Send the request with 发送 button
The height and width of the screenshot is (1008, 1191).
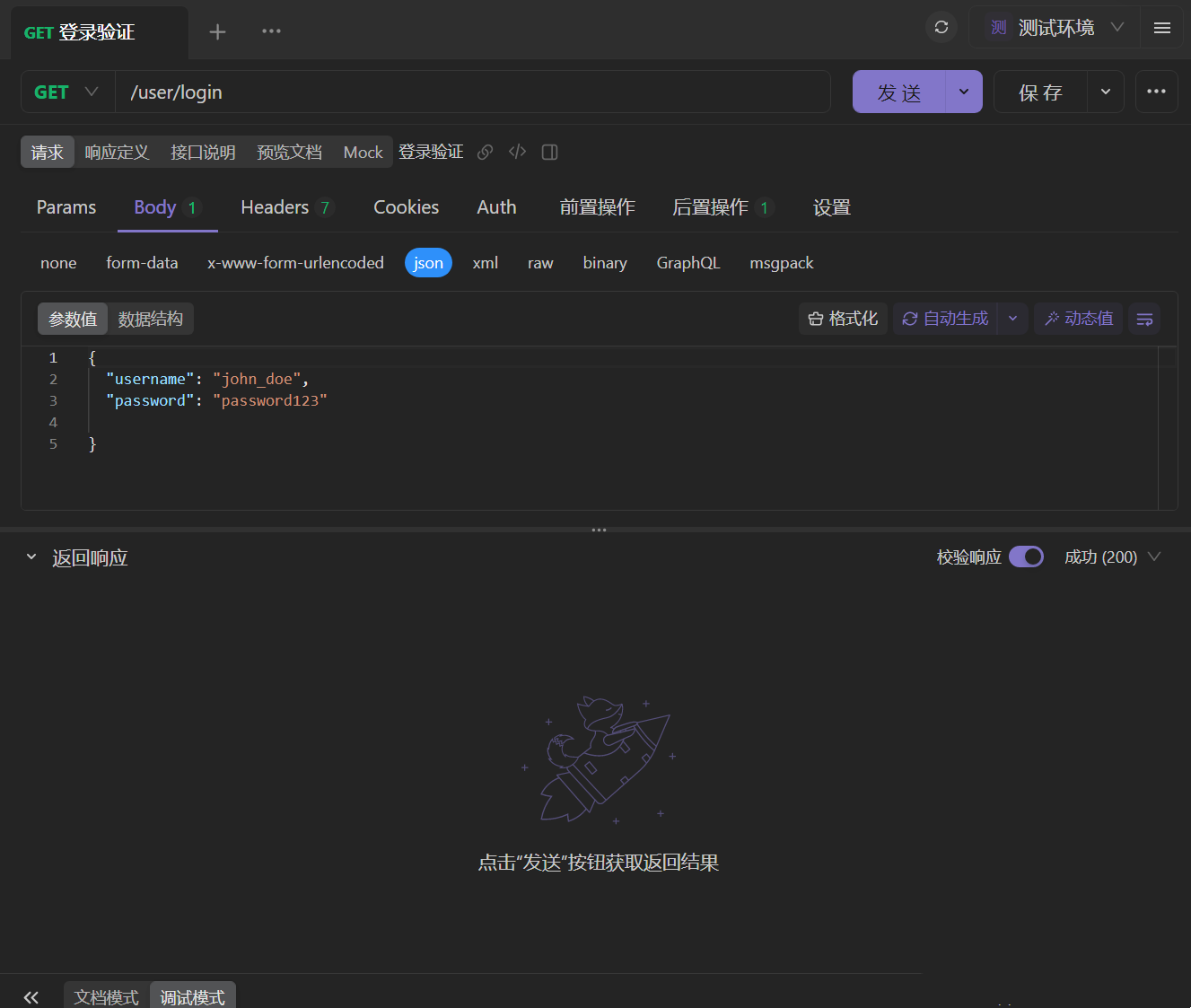(x=899, y=92)
